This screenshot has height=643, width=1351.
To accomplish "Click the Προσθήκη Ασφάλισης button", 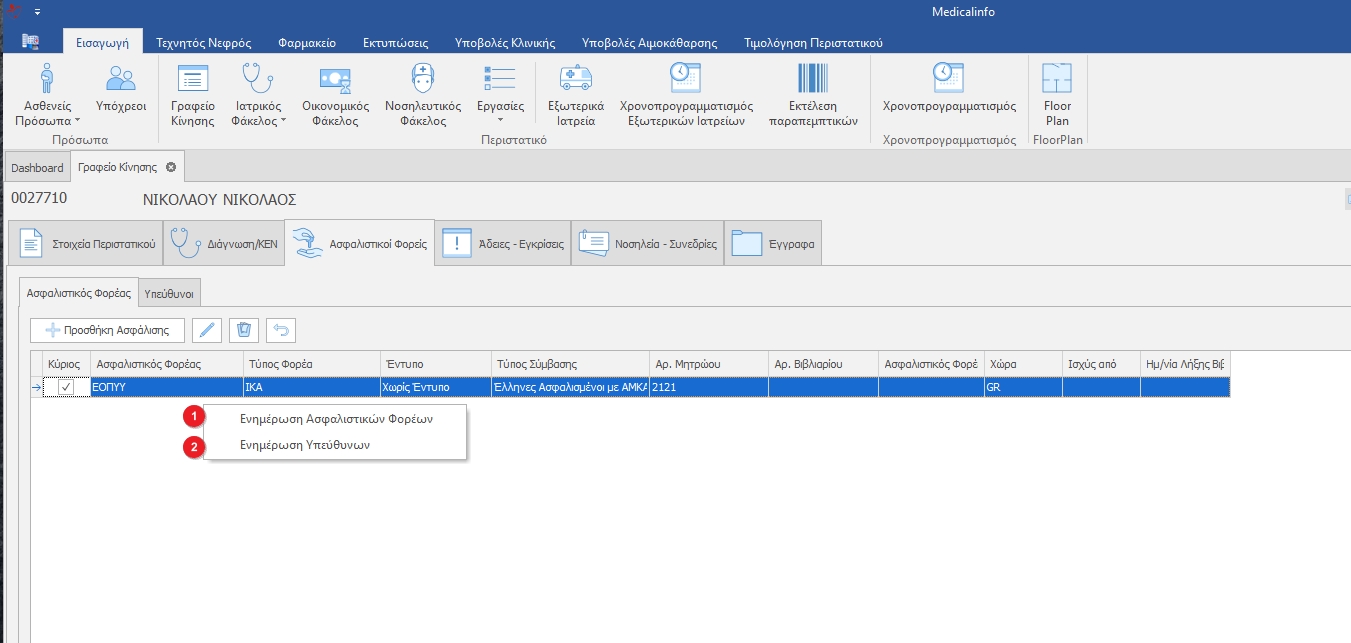I will pos(107,330).
